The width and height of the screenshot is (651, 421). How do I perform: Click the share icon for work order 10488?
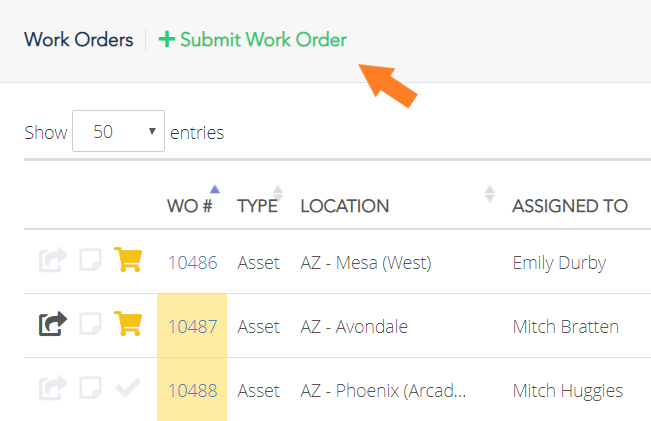53,388
